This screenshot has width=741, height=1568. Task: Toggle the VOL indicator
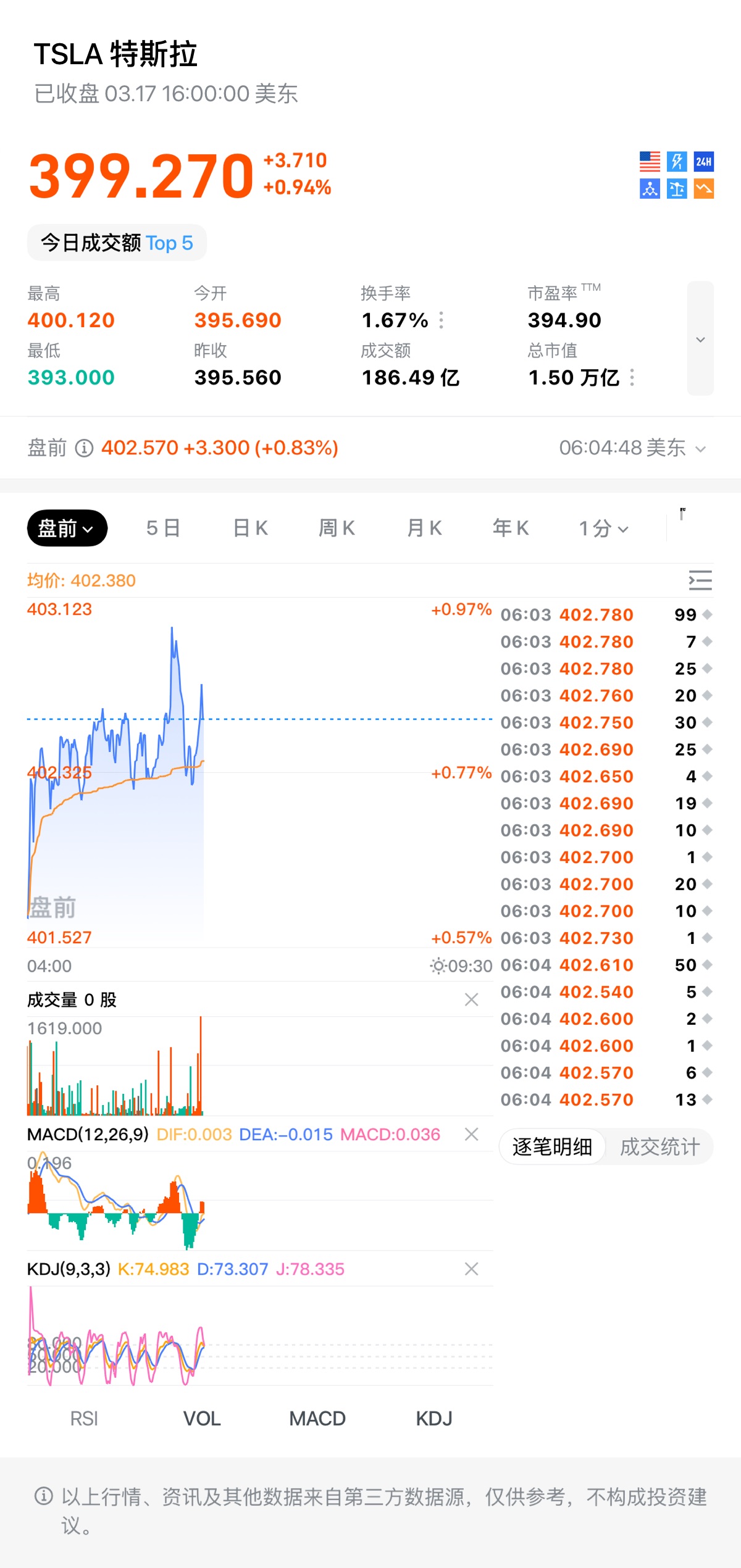(202, 1419)
